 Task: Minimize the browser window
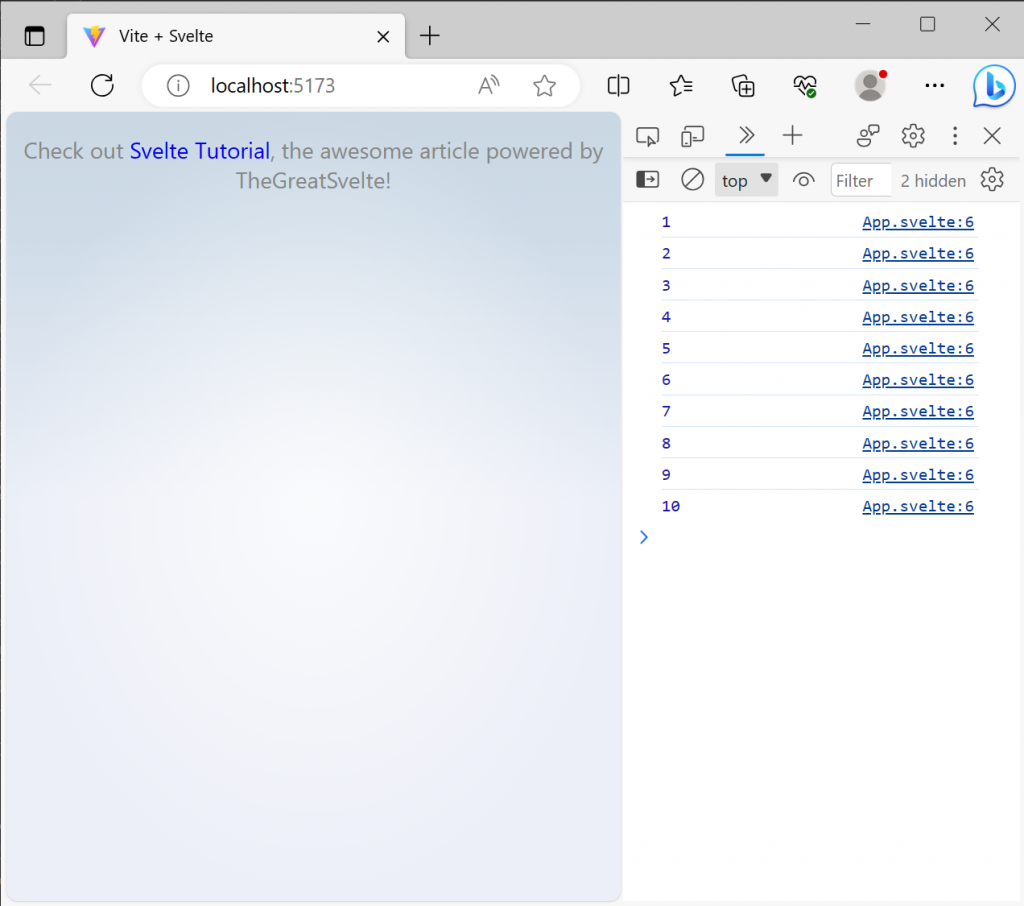(863, 24)
